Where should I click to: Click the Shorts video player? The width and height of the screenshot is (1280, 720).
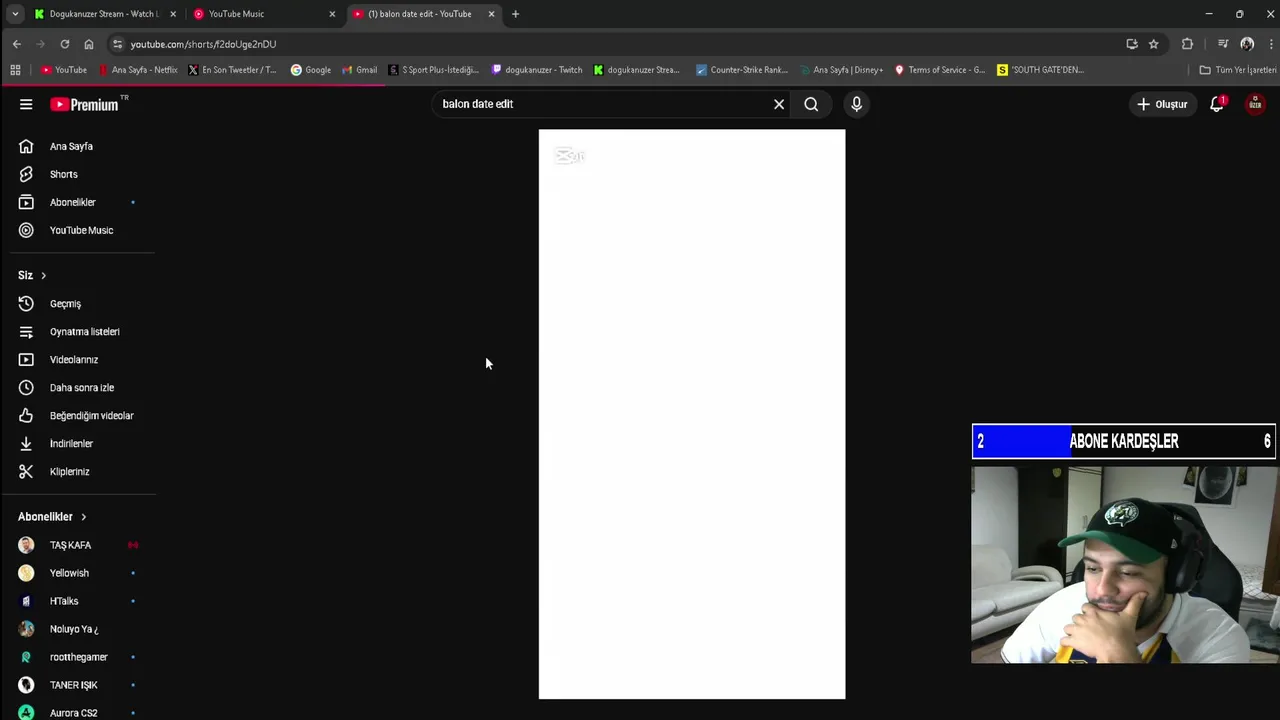click(692, 414)
